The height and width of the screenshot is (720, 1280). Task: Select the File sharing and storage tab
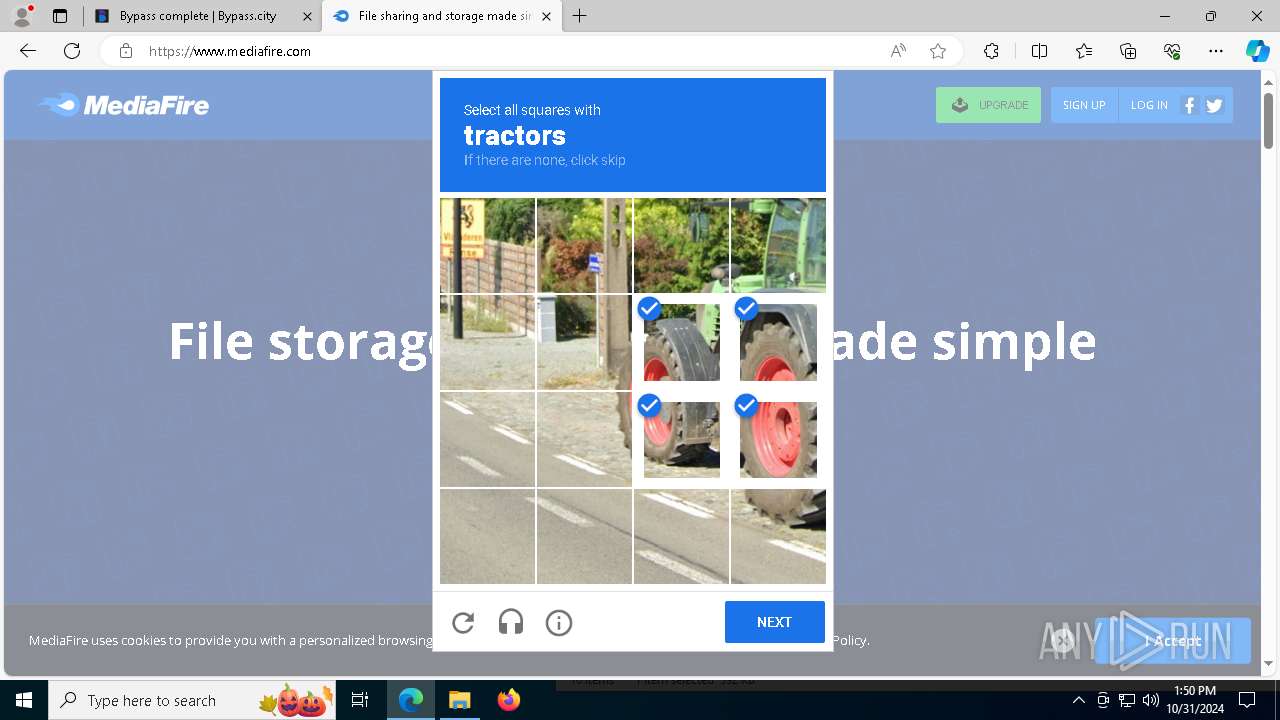click(445, 16)
